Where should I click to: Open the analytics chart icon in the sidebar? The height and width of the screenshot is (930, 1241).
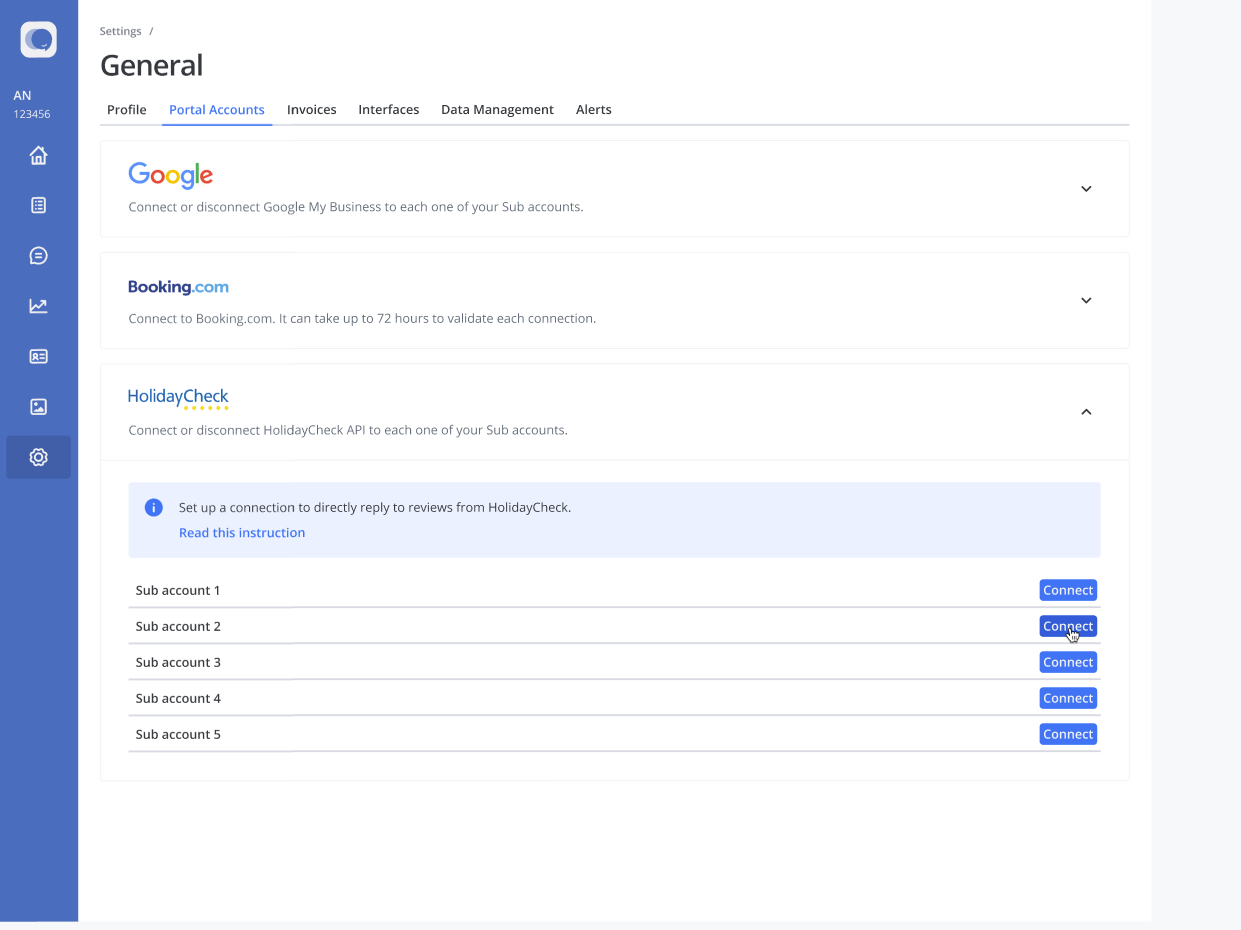coord(38,306)
